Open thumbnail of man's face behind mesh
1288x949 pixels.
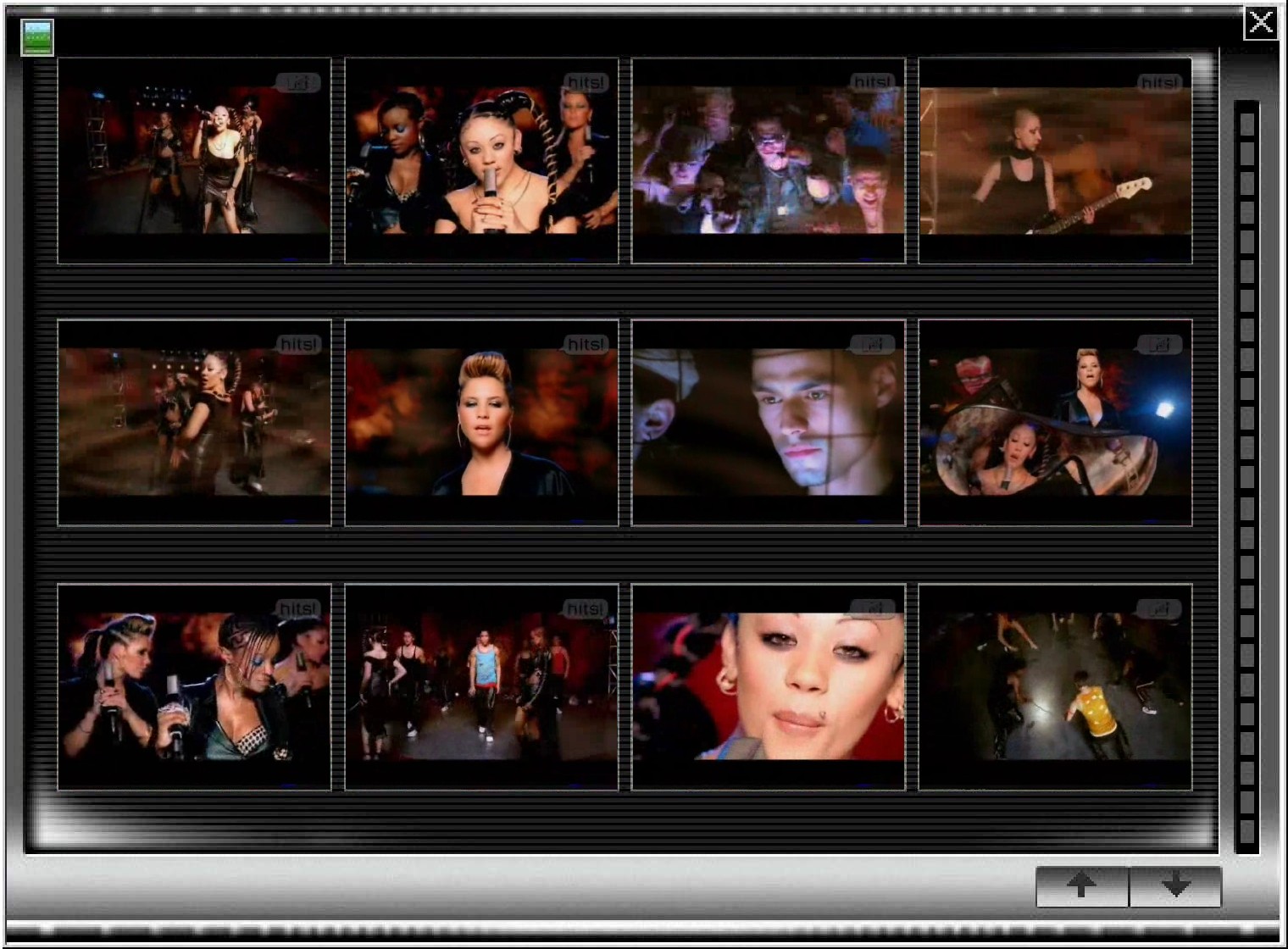pyautogui.click(x=769, y=423)
